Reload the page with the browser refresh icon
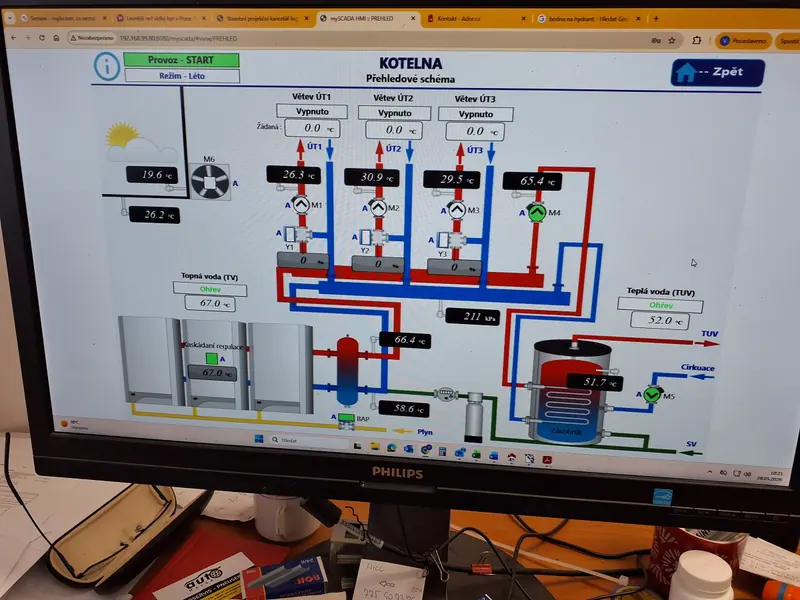 click(x=42, y=38)
